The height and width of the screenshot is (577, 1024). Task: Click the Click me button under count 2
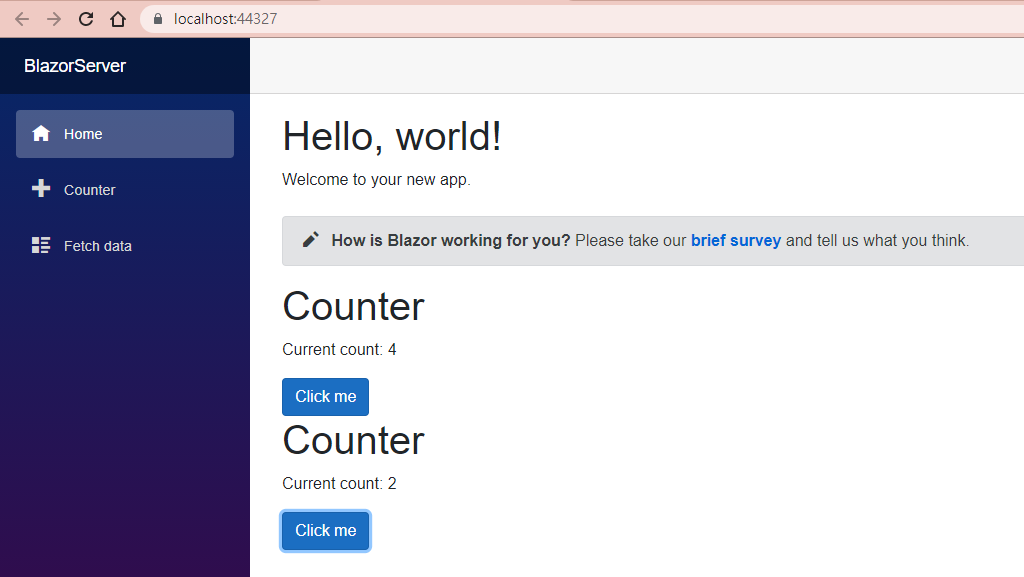click(x=325, y=531)
